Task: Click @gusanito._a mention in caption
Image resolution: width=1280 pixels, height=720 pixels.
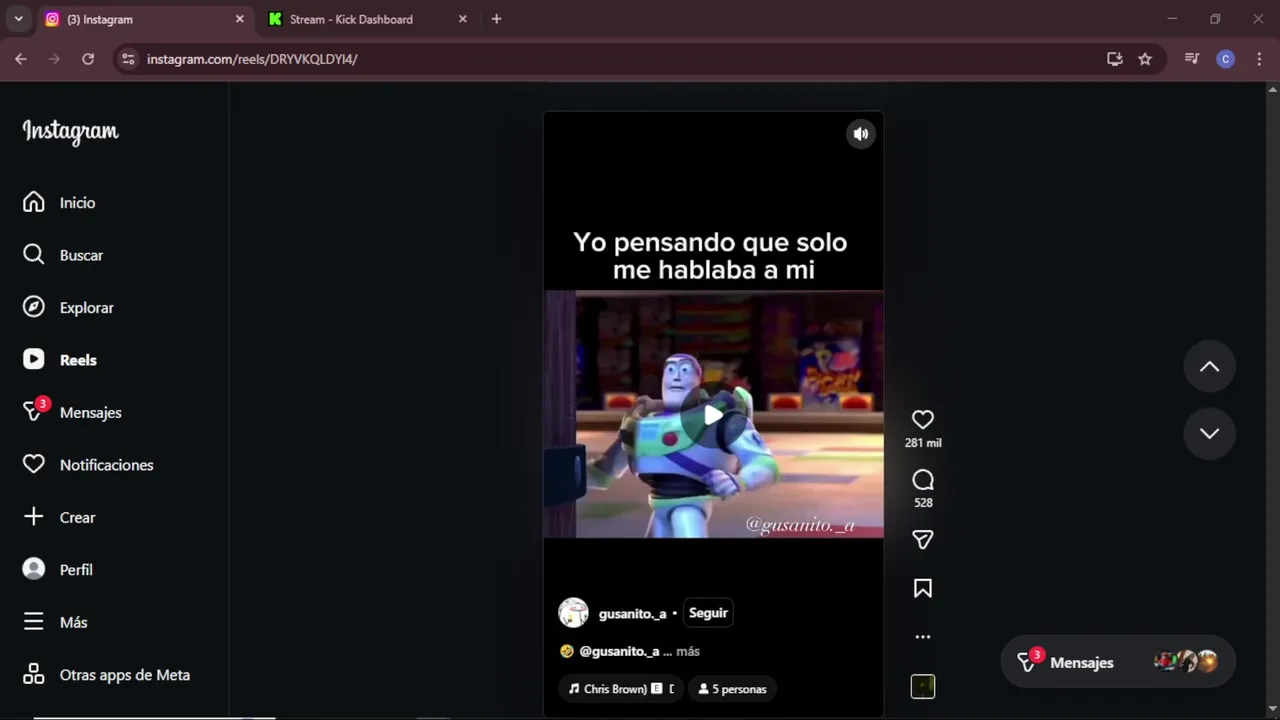Action: (619, 651)
